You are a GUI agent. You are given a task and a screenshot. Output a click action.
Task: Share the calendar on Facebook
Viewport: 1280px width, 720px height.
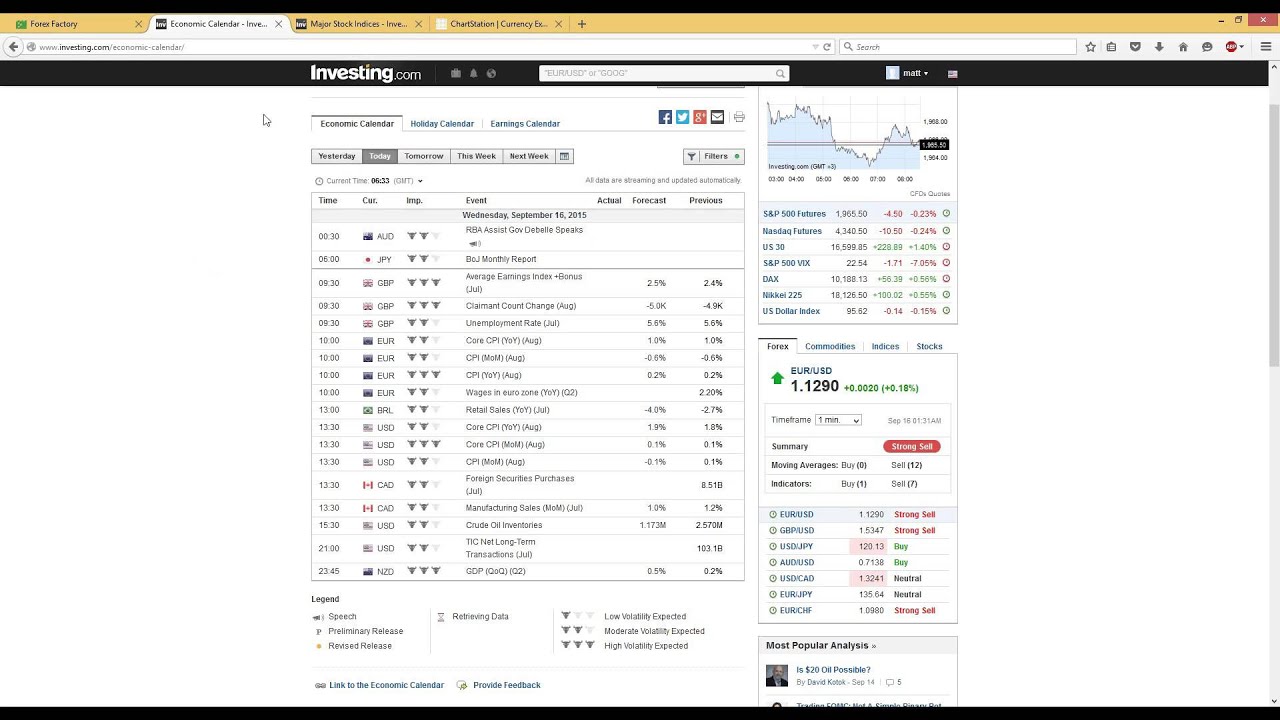pos(665,117)
